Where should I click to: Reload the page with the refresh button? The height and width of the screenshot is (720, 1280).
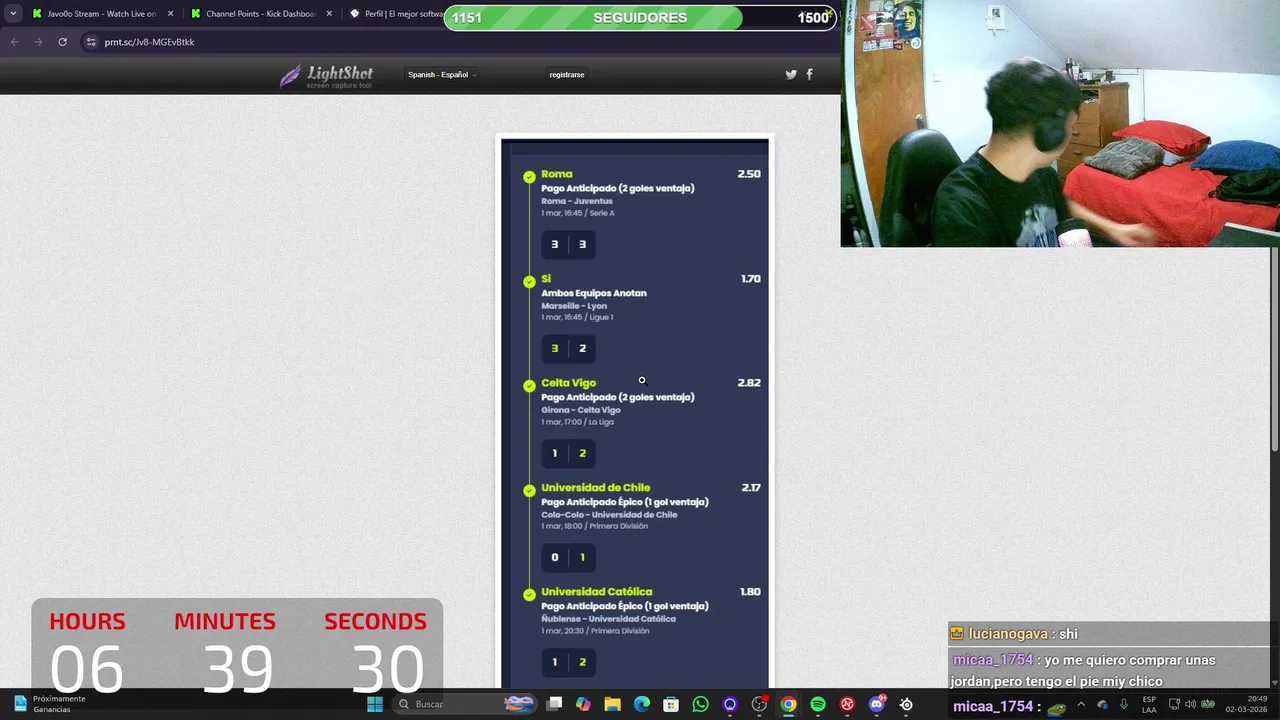tap(62, 42)
